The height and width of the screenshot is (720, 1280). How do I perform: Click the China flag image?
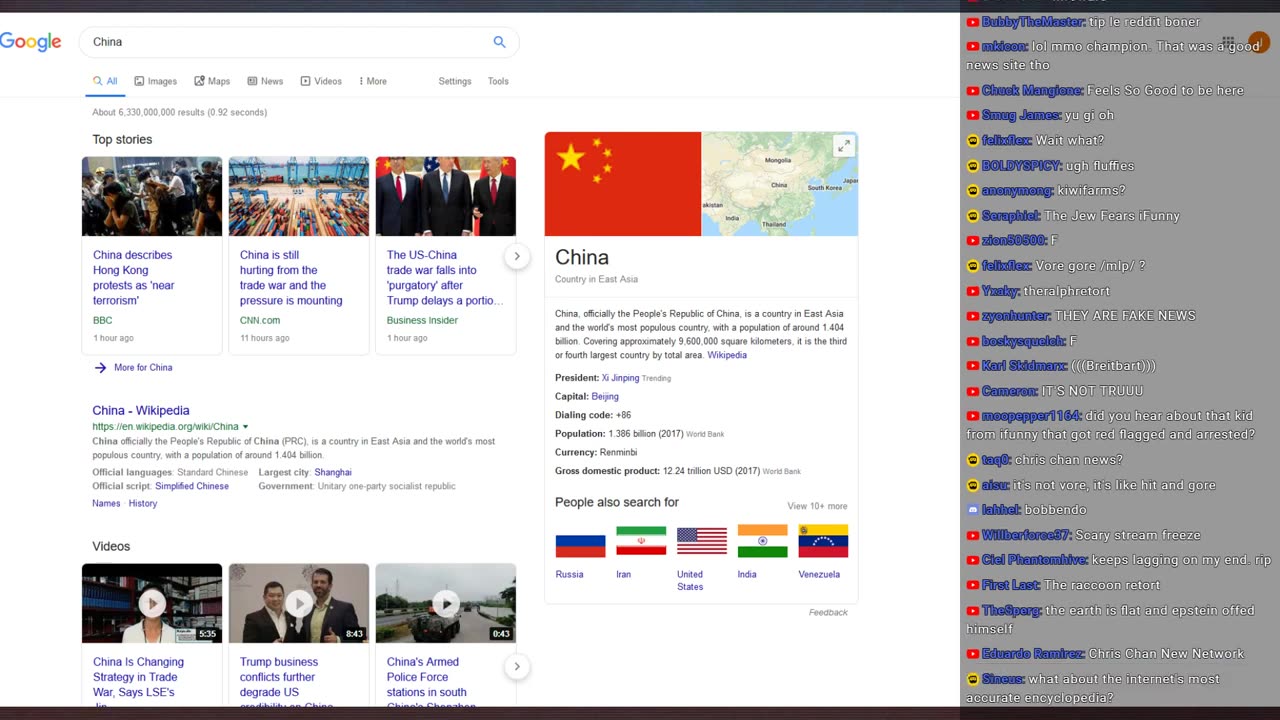click(x=623, y=184)
